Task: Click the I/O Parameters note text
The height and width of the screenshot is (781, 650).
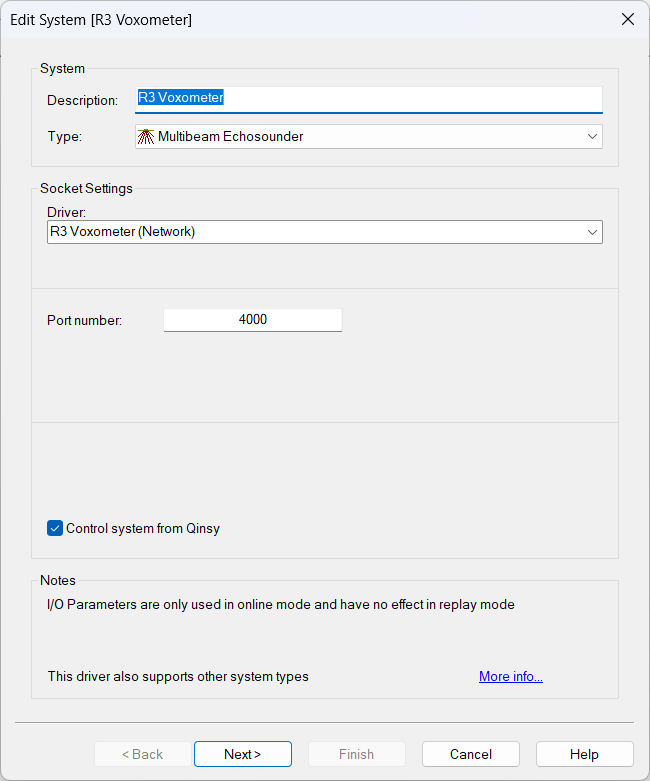Action: point(281,604)
